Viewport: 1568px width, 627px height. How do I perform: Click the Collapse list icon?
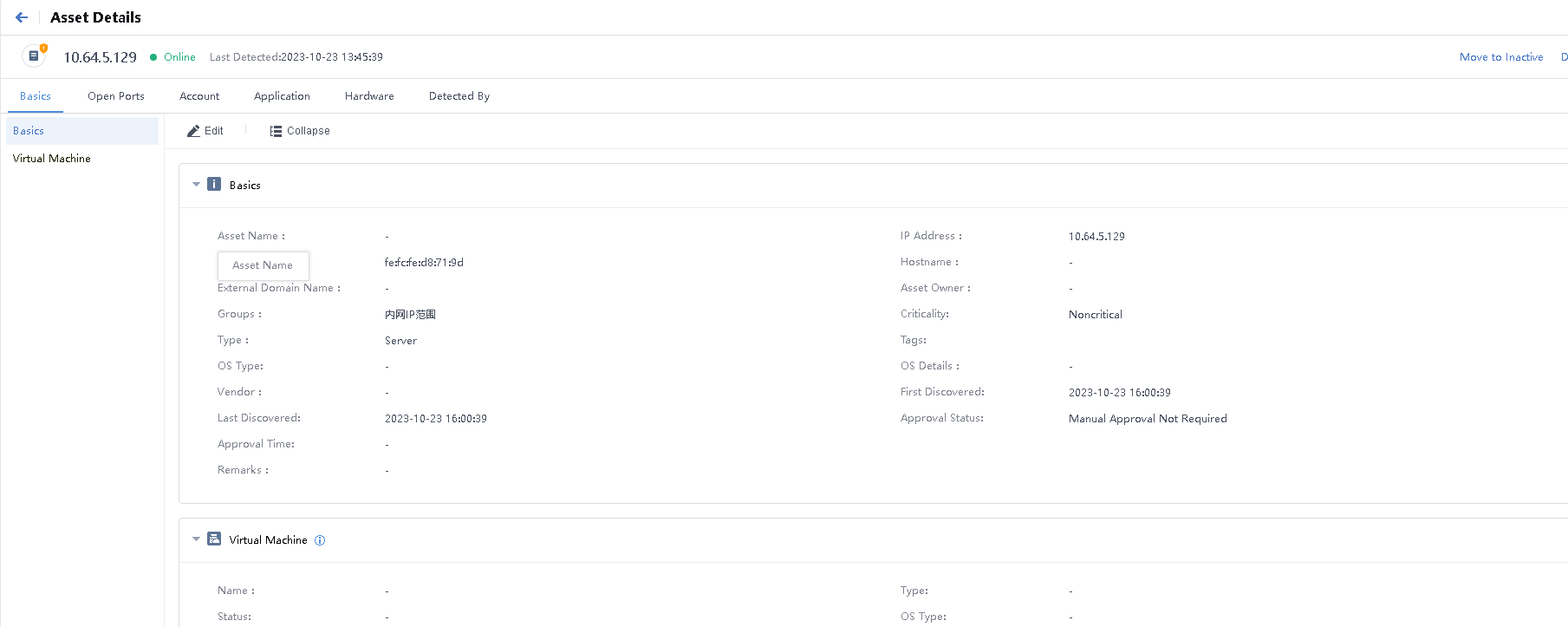click(x=276, y=131)
